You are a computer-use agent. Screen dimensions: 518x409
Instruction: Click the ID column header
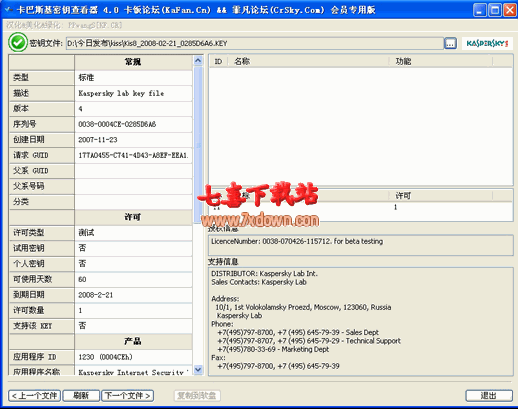pyautogui.click(x=218, y=61)
